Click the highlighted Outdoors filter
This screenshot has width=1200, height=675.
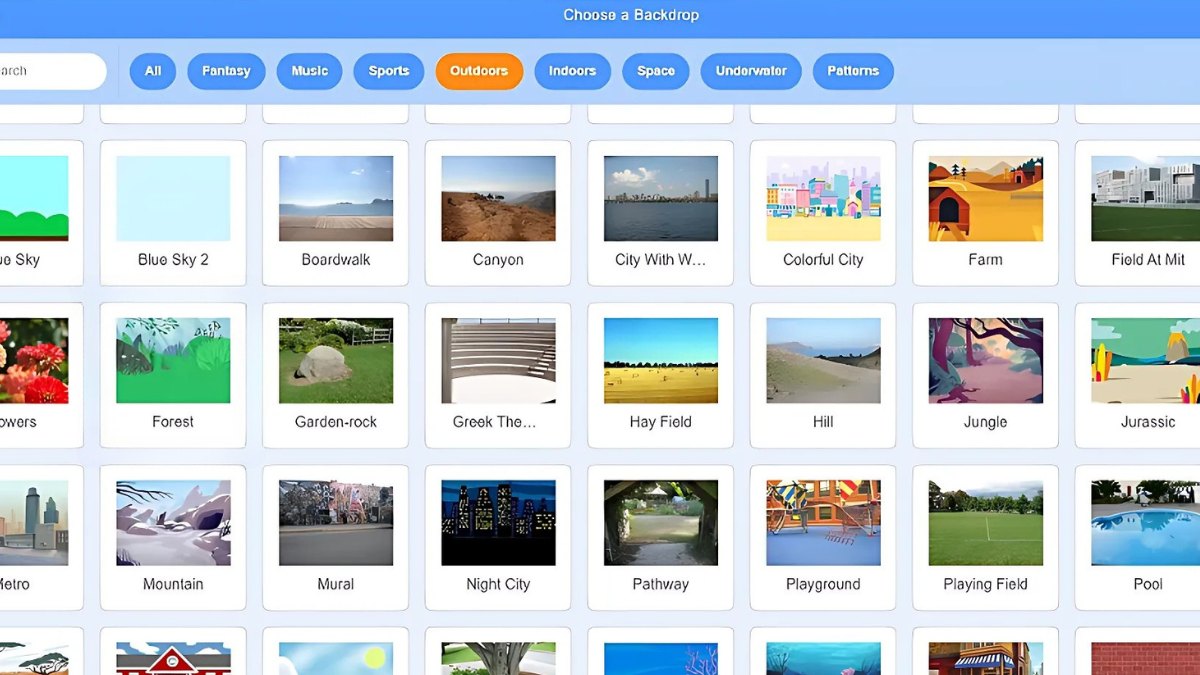pos(479,71)
